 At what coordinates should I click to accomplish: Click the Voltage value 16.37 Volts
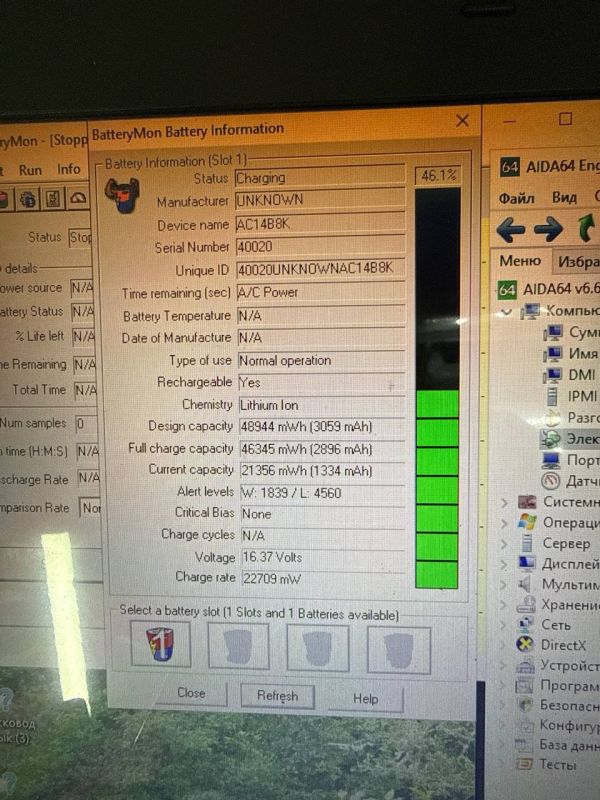click(x=323, y=557)
